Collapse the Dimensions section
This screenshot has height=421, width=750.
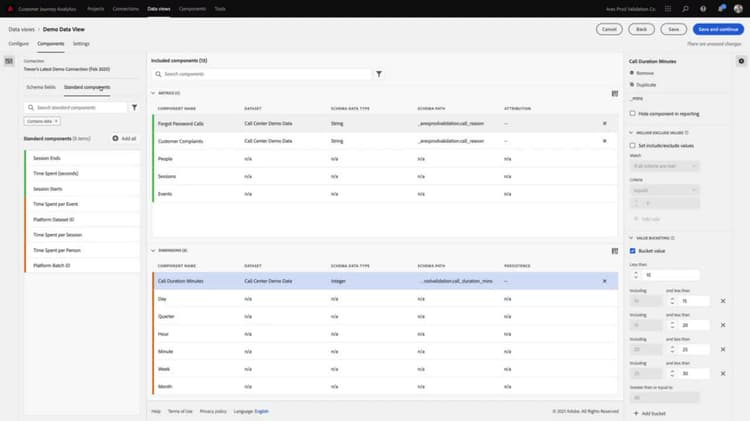point(153,251)
